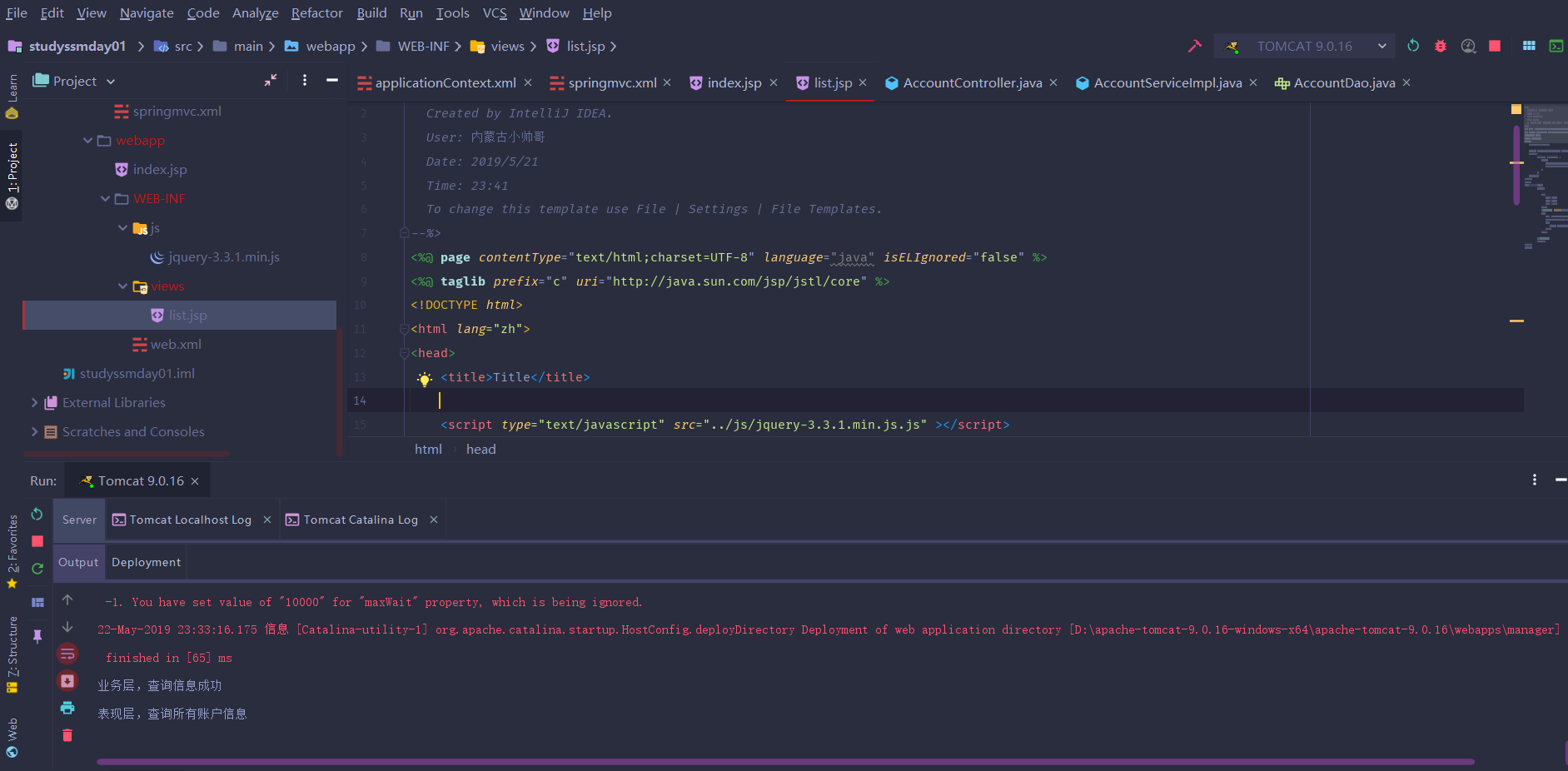Collapse the js folder

[123, 227]
